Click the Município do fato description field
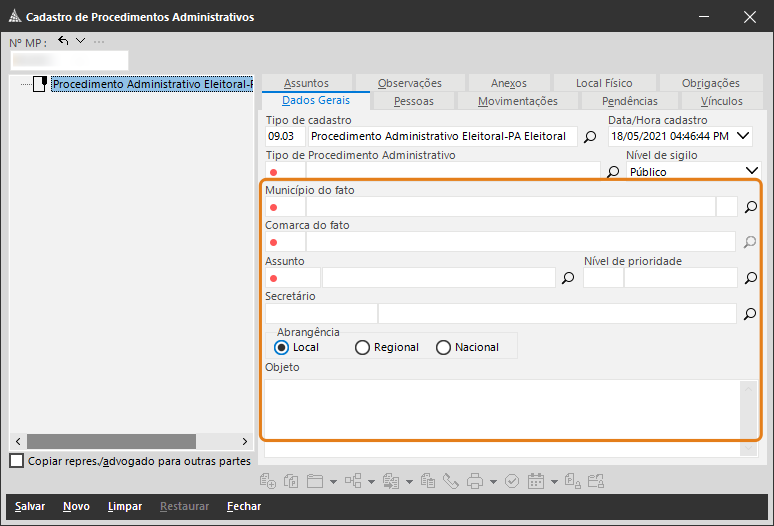This screenshot has width=774, height=526. [x=510, y=207]
